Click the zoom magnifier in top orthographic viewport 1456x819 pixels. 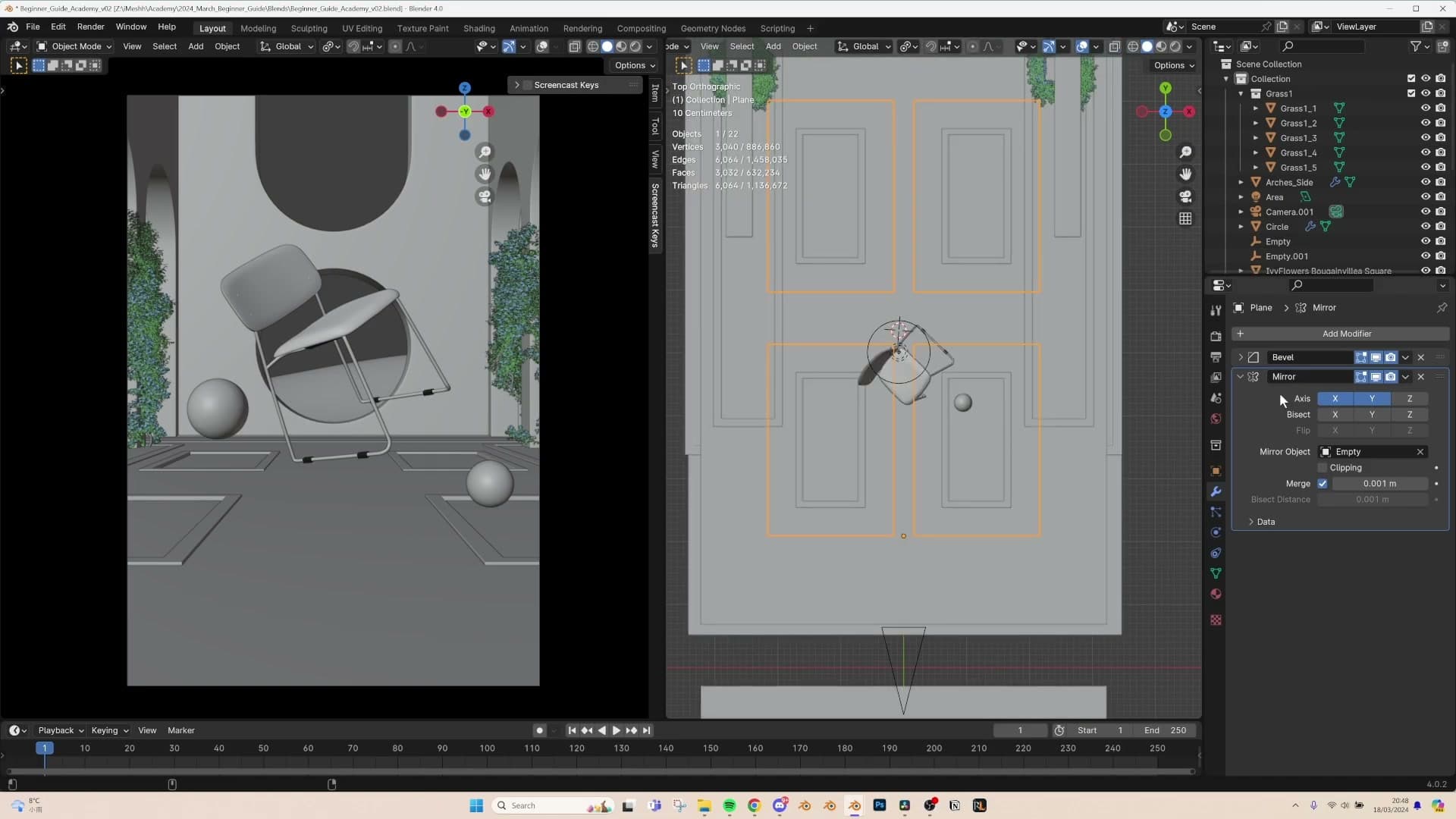1185,152
